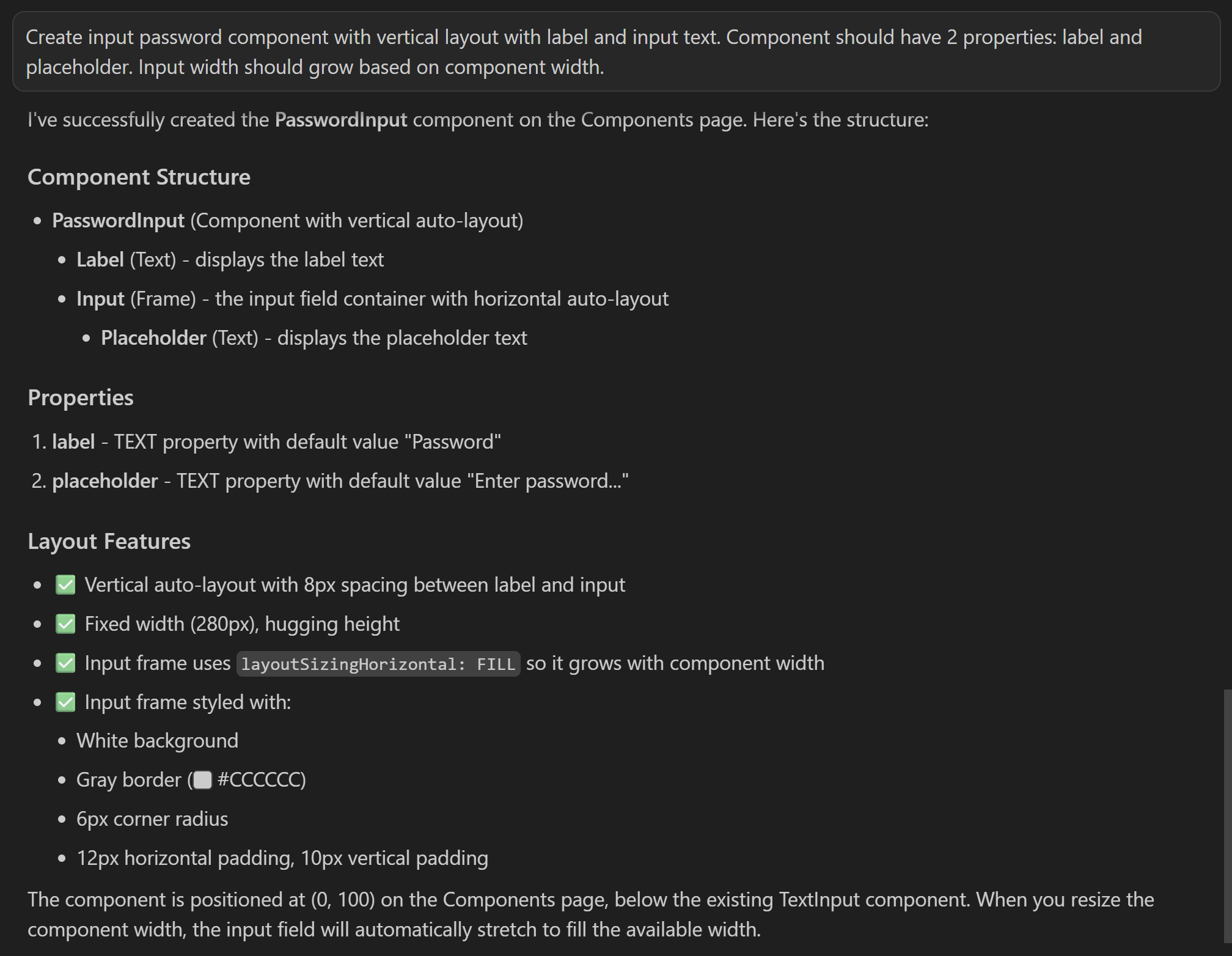
Task: Click the green checkmark beside Vertical auto-layout
Action: click(65, 585)
